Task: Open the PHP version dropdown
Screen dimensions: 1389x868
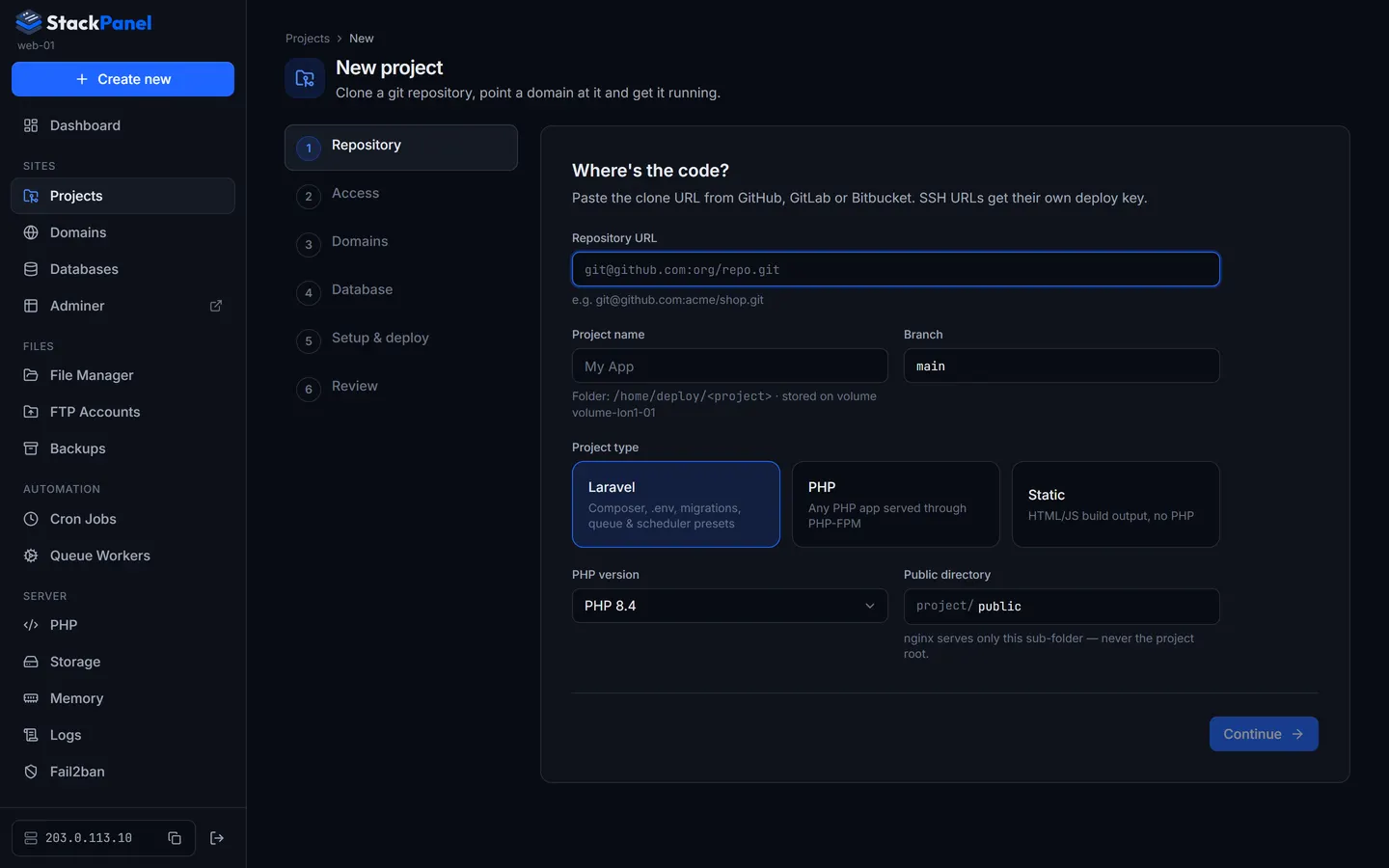Action: (730, 606)
